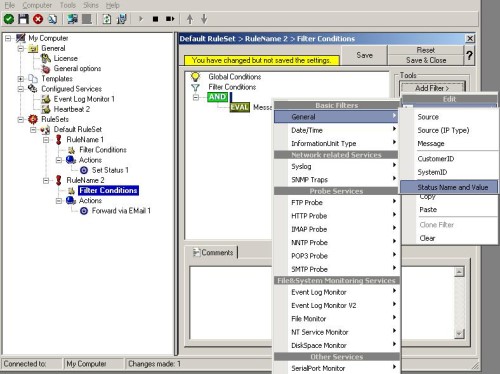The width and height of the screenshot is (500, 374).
Task: Collapse the RuleName 2 node
Action: click(46, 181)
